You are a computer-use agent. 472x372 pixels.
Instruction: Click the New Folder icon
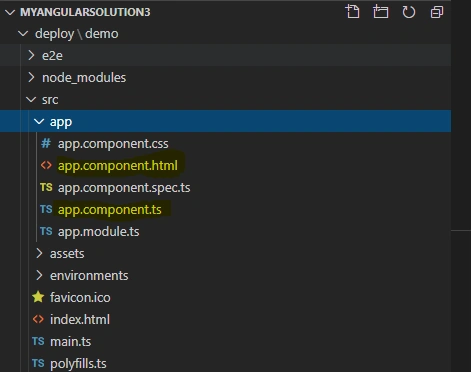point(380,12)
